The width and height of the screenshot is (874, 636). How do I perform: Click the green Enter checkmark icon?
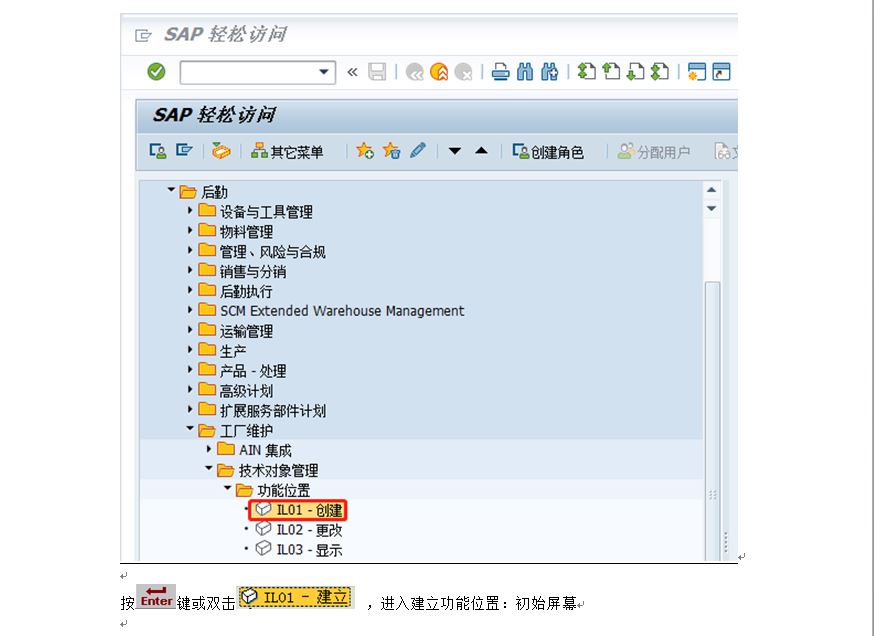(x=156, y=71)
